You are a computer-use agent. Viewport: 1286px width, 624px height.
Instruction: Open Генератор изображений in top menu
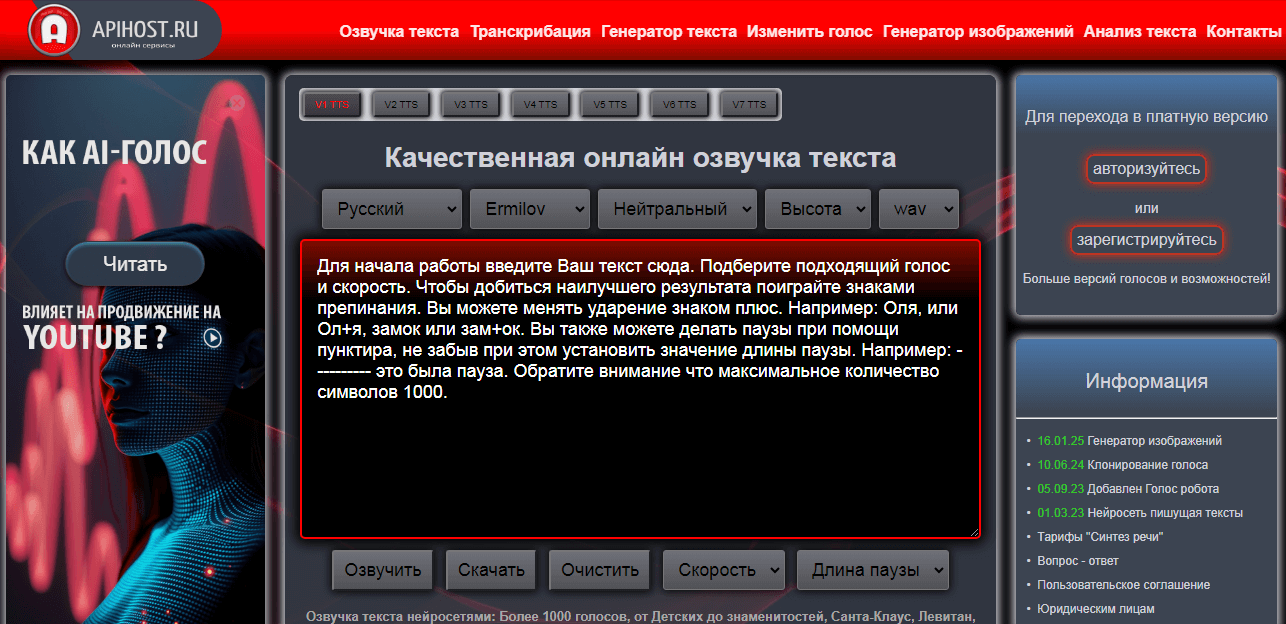point(978,31)
